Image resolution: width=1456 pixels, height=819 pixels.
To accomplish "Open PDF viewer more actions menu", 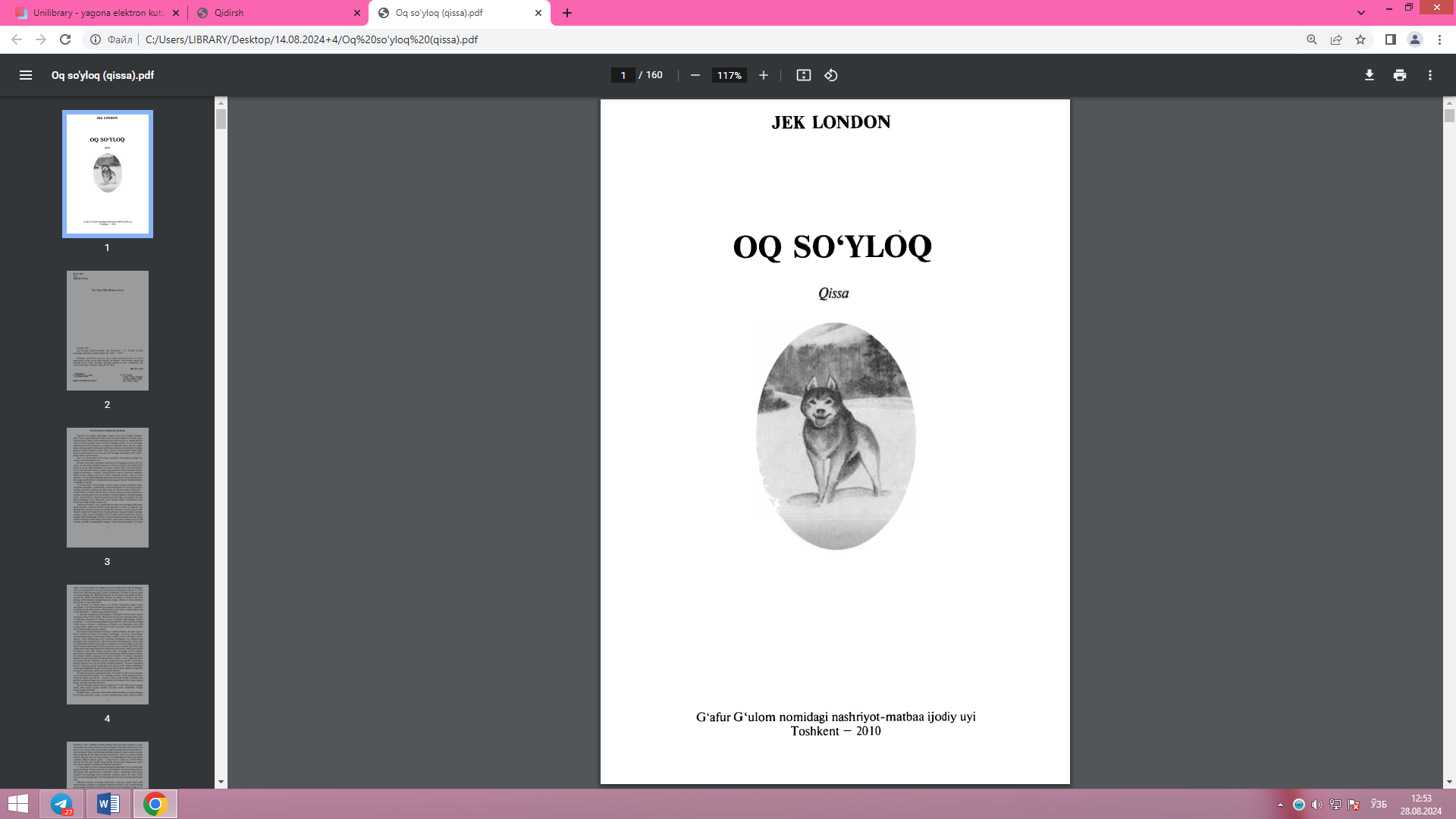I will coord(1430,75).
